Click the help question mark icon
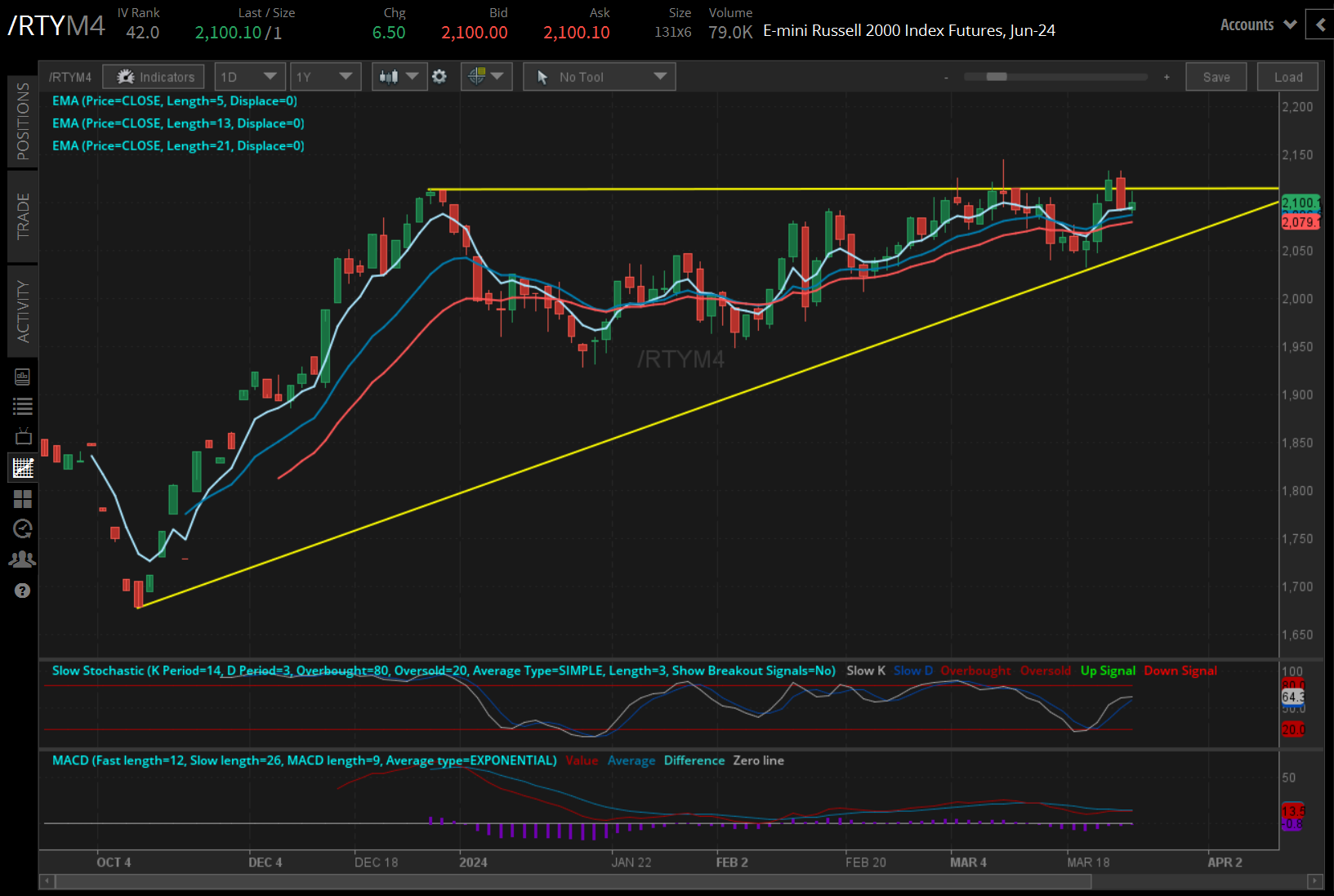The width and height of the screenshot is (1334, 896). (23, 591)
